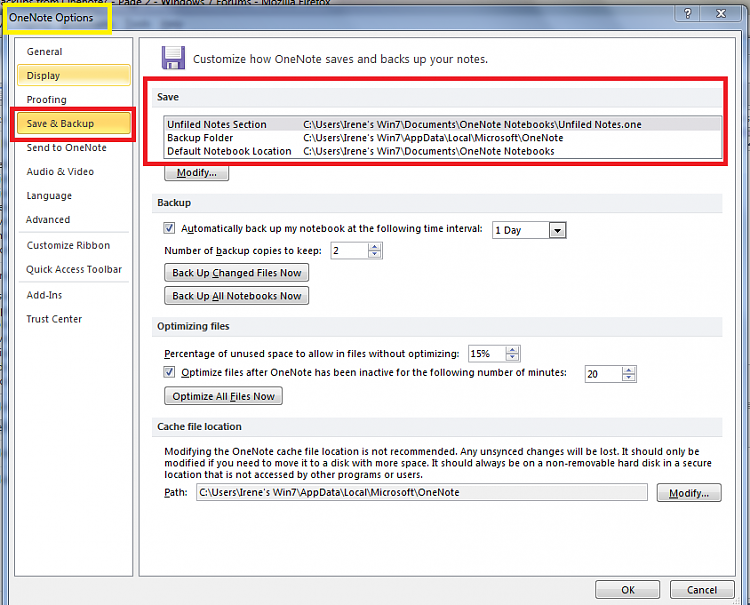Close the OneNote Options dialog
The width and height of the screenshot is (750, 605).
pyautogui.click(x=721, y=14)
